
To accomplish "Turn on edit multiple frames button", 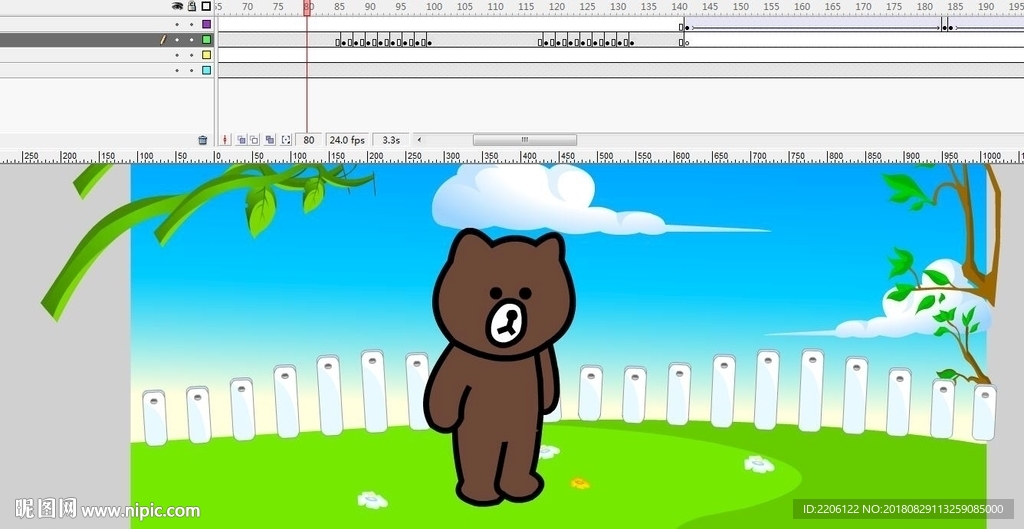I will pyautogui.click(x=270, y=140).
